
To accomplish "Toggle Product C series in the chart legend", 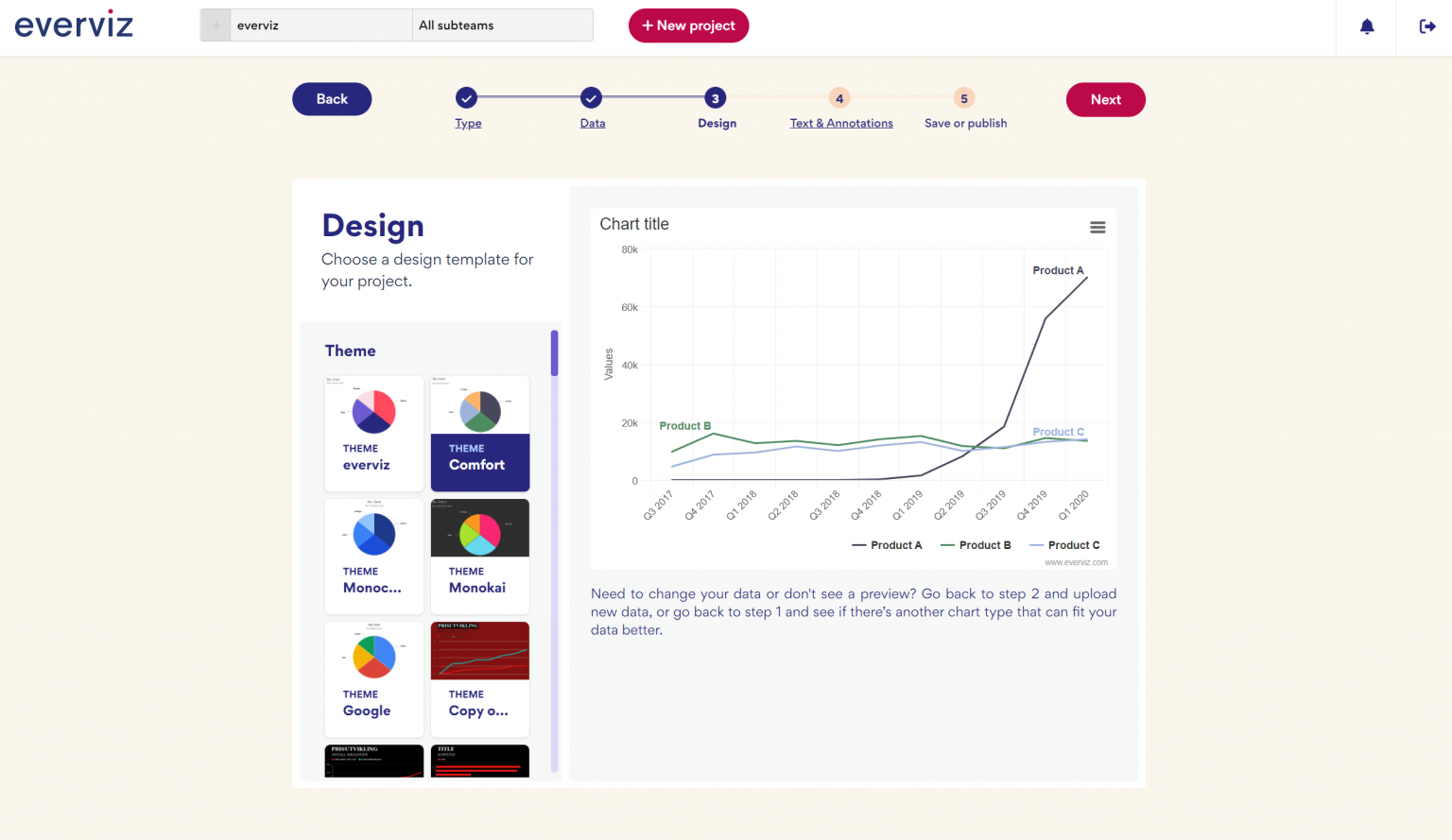I will pyautogui.click(x=1064, y=544).
